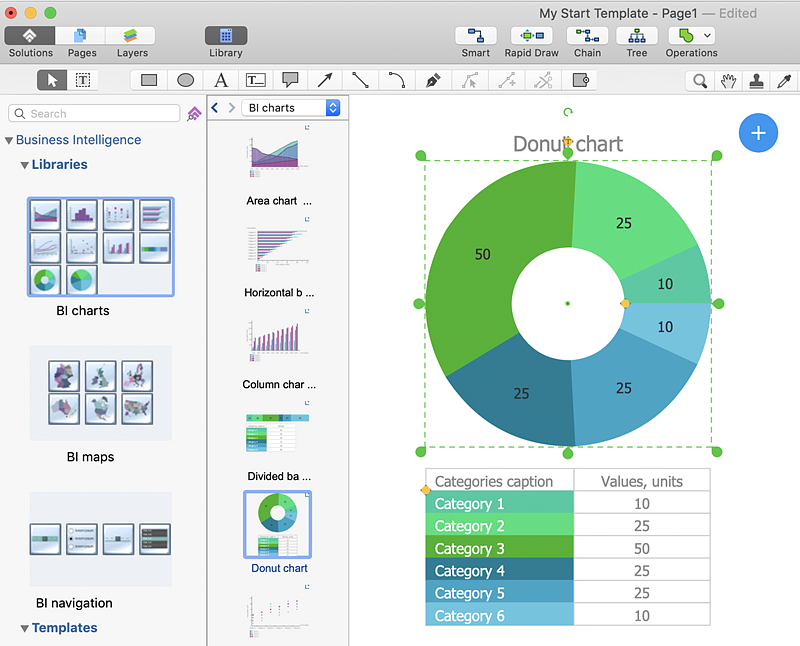Select the Text letter A tool
Viewport: 800px width, 646px height.
tap(221, 80)
